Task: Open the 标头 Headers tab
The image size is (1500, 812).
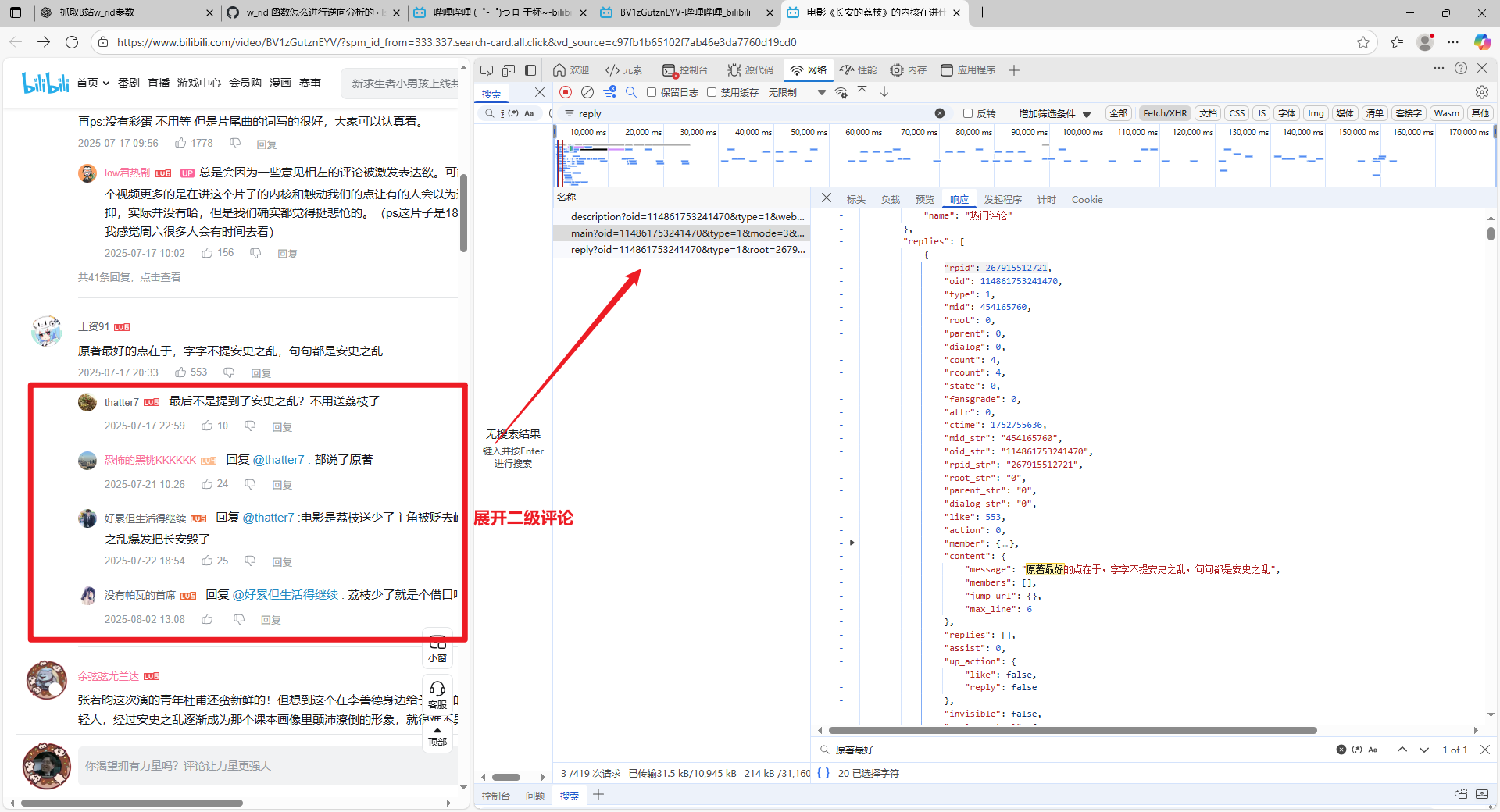Action: [x=856, y=199]
